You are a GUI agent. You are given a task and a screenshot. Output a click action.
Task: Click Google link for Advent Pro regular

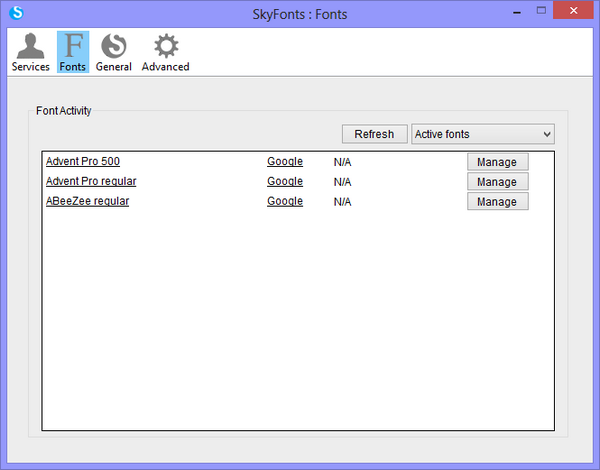tap(285, 181)
